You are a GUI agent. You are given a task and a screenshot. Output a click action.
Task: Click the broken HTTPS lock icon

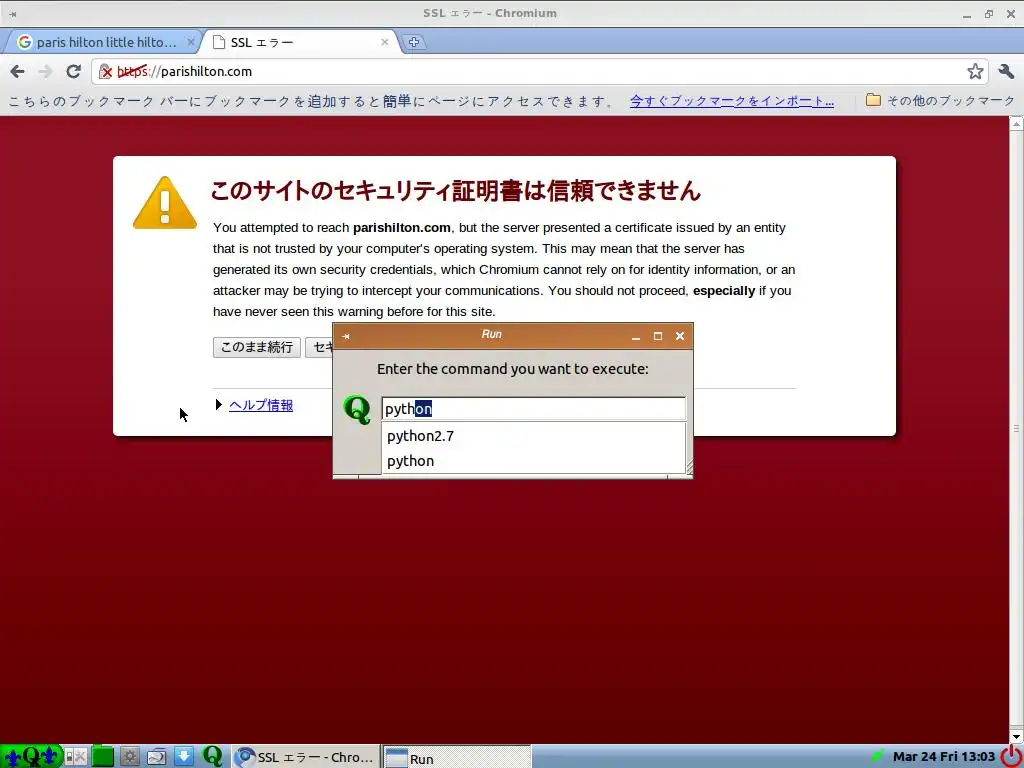pos(105,71)
